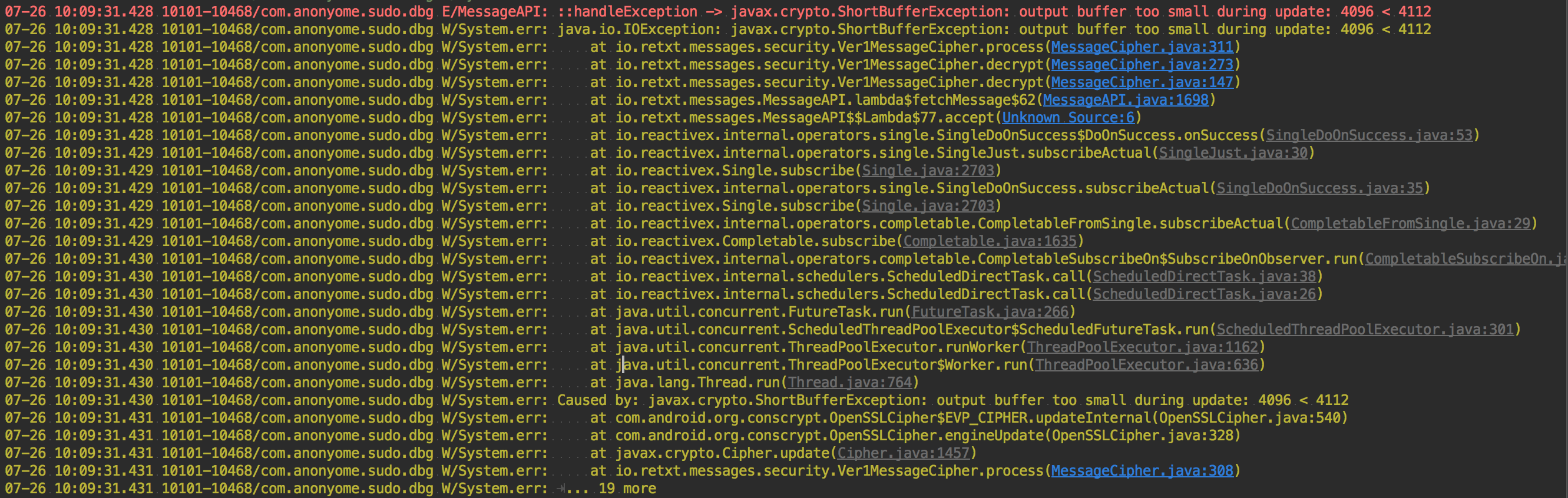Click 'ThreadPoolExecutor$Worker.run' text

click(x=908, y=364)
